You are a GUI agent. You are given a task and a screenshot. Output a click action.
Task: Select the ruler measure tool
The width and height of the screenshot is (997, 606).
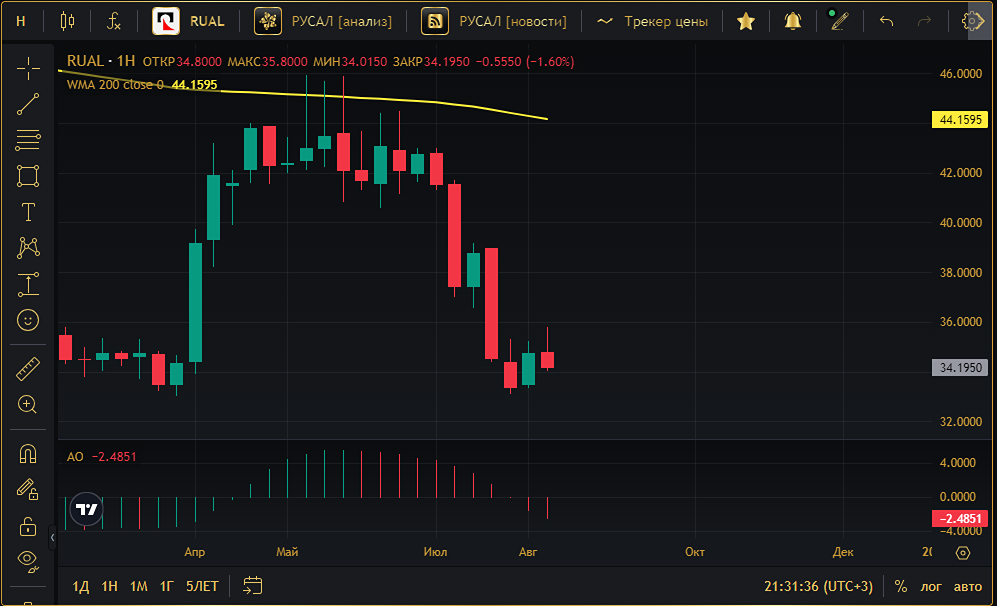(28, 369)
